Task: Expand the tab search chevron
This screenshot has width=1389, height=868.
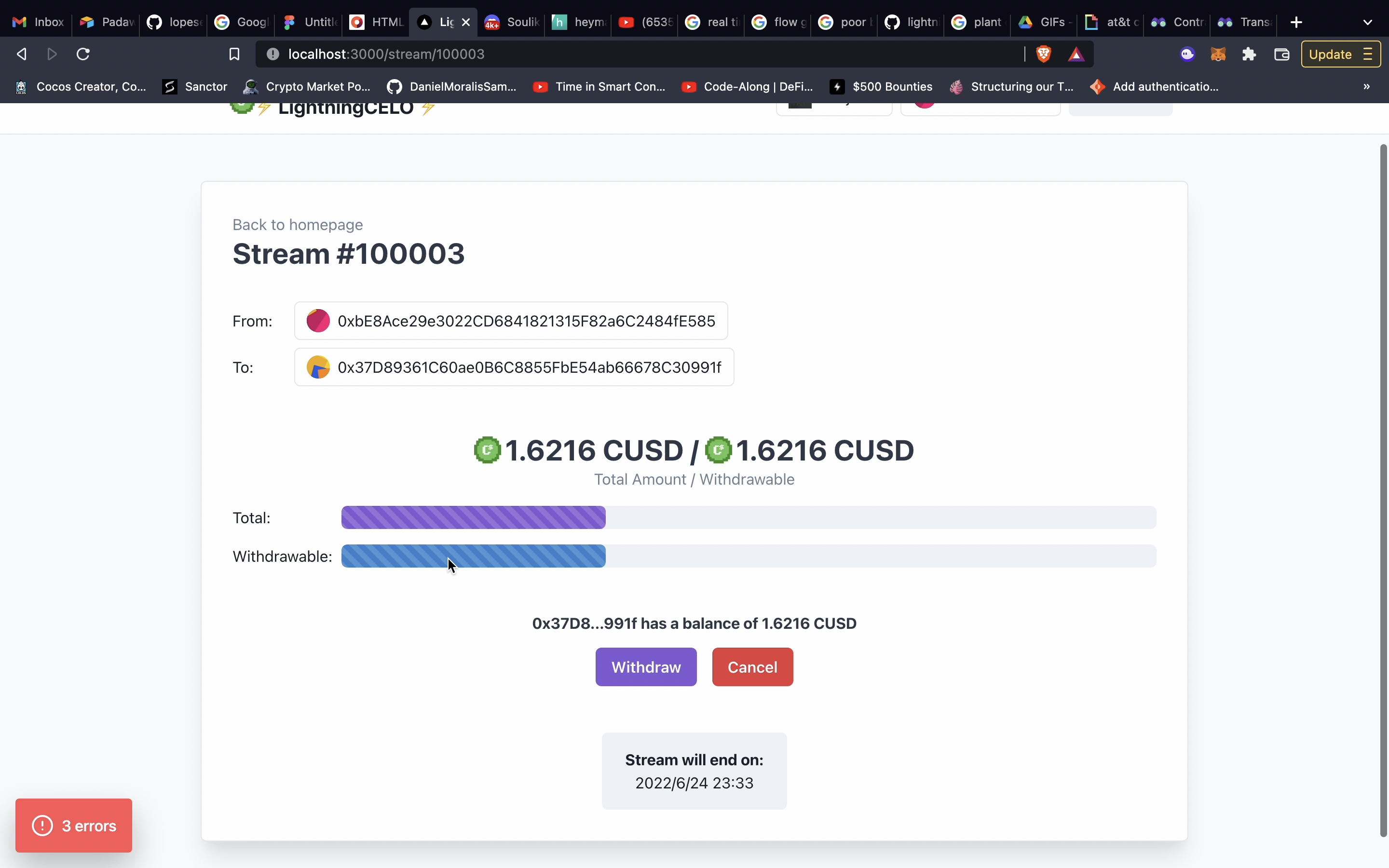Action: tap(1367, 22)
